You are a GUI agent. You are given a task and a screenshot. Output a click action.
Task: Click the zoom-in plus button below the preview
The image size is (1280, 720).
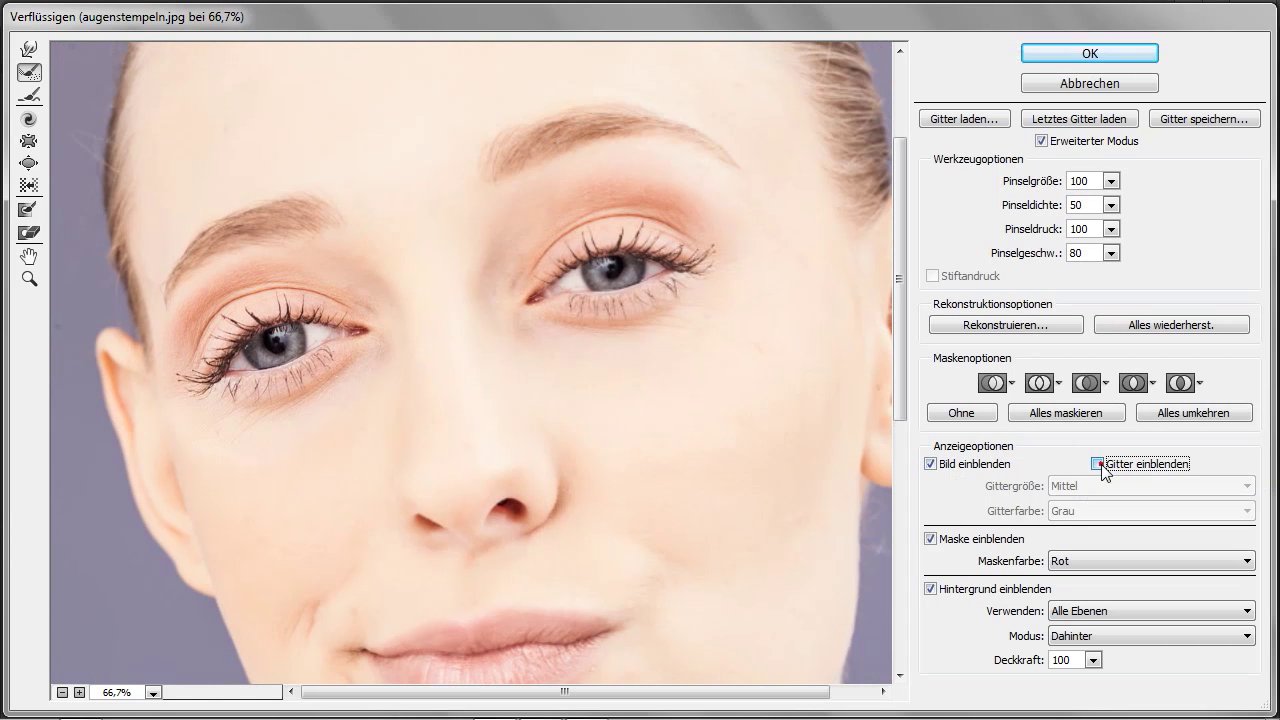pos(79,692)
